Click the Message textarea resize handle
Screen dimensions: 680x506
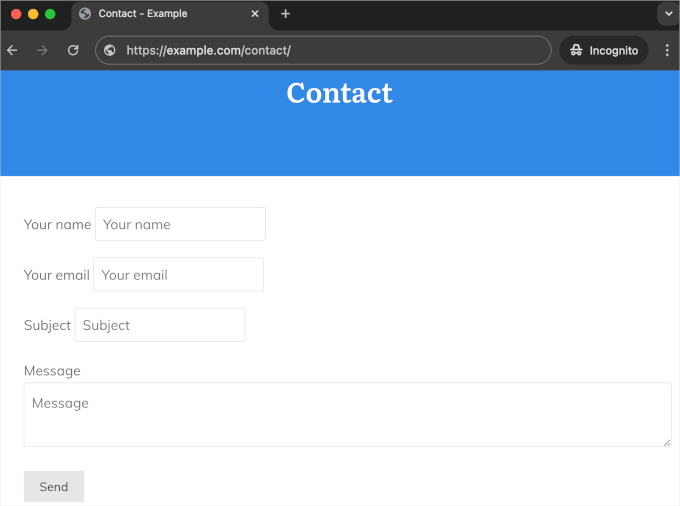[667, 442]
